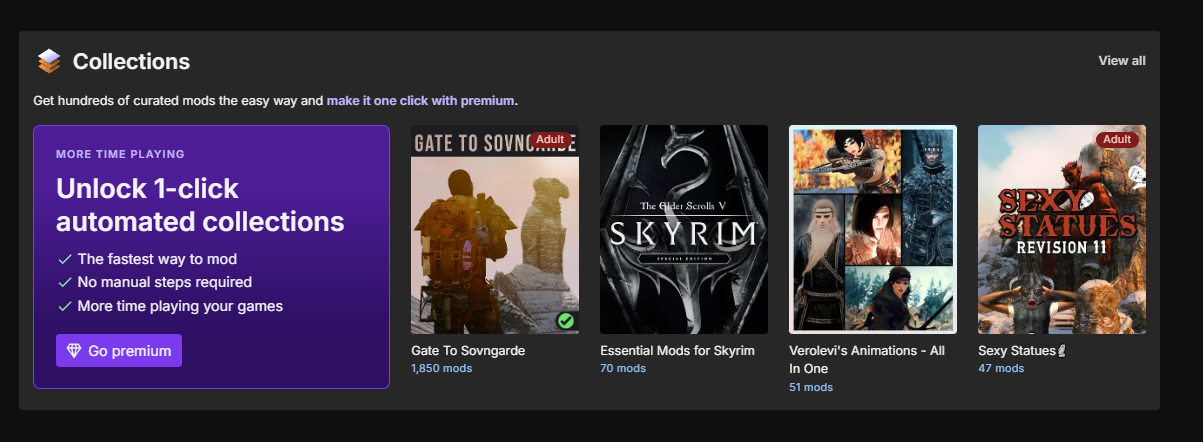Follow the 'make it one click with premium' link
The height and width of the screenshot is (442, 1203).
pyautogui.click(x=420, y=101)
